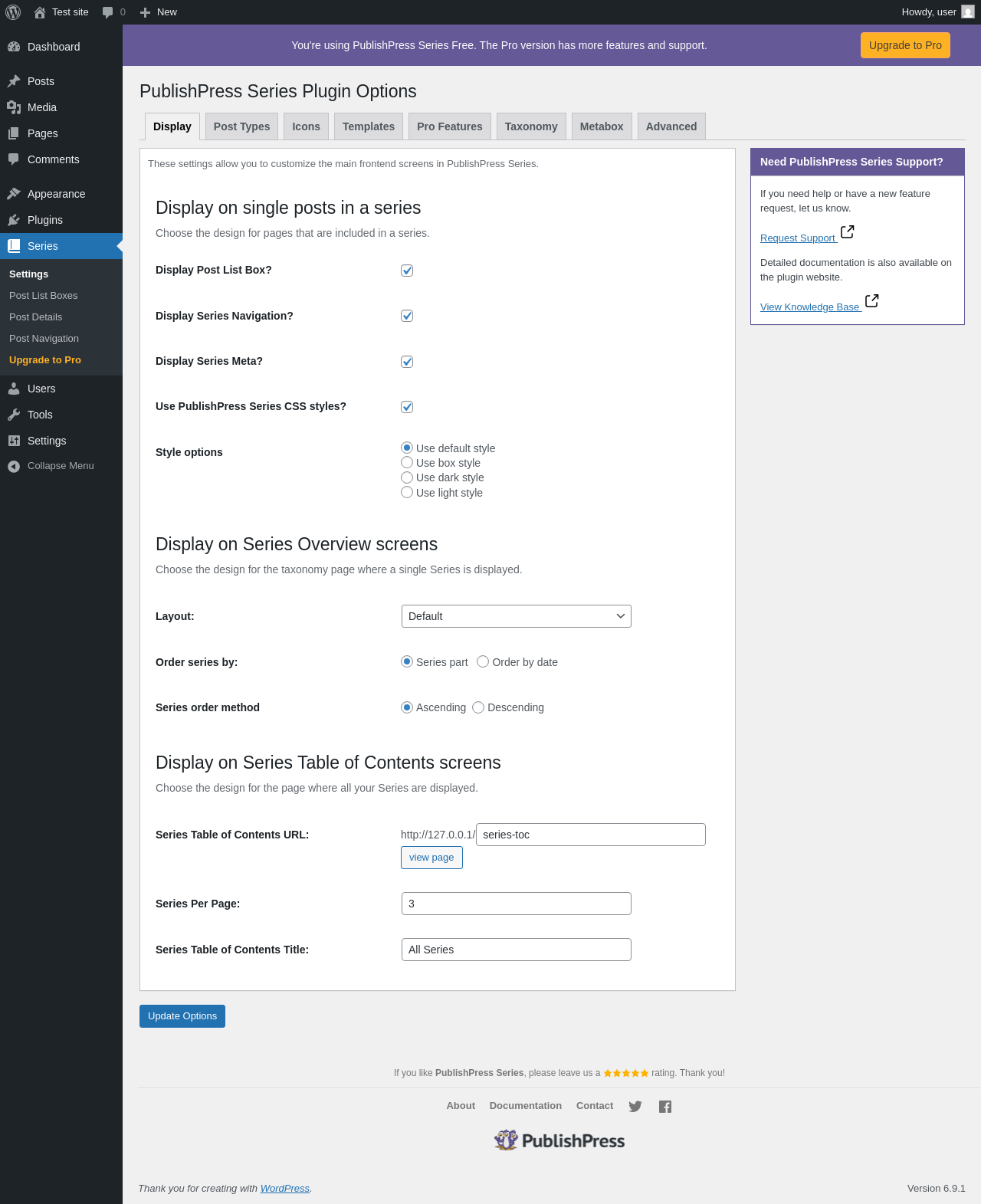Click the Series Per Page input field
This screenshot has width=981, height=1204.
pos(516,904)
